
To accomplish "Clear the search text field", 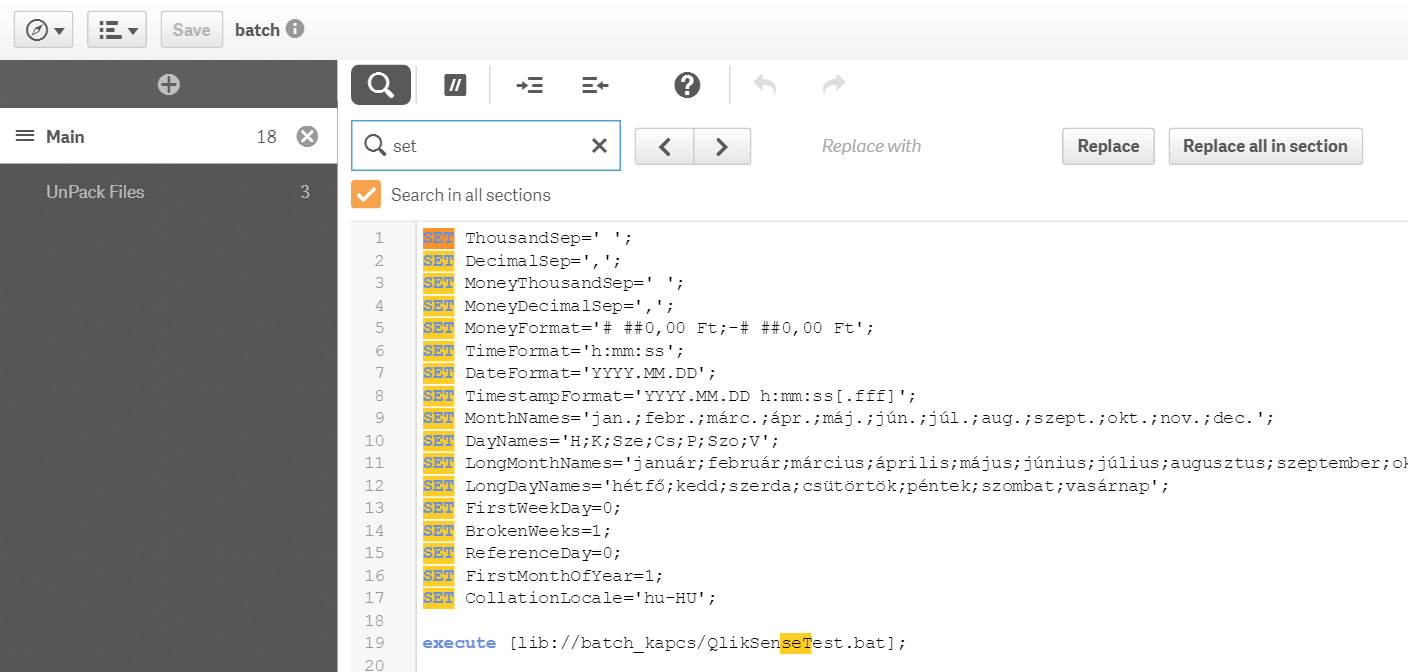I will point(599,146).
